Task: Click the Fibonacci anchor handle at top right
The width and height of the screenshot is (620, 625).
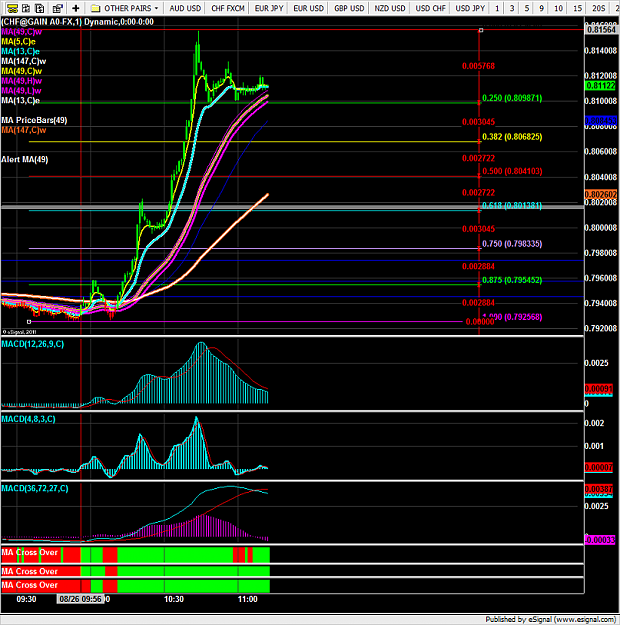Action: tap(481, 30)
